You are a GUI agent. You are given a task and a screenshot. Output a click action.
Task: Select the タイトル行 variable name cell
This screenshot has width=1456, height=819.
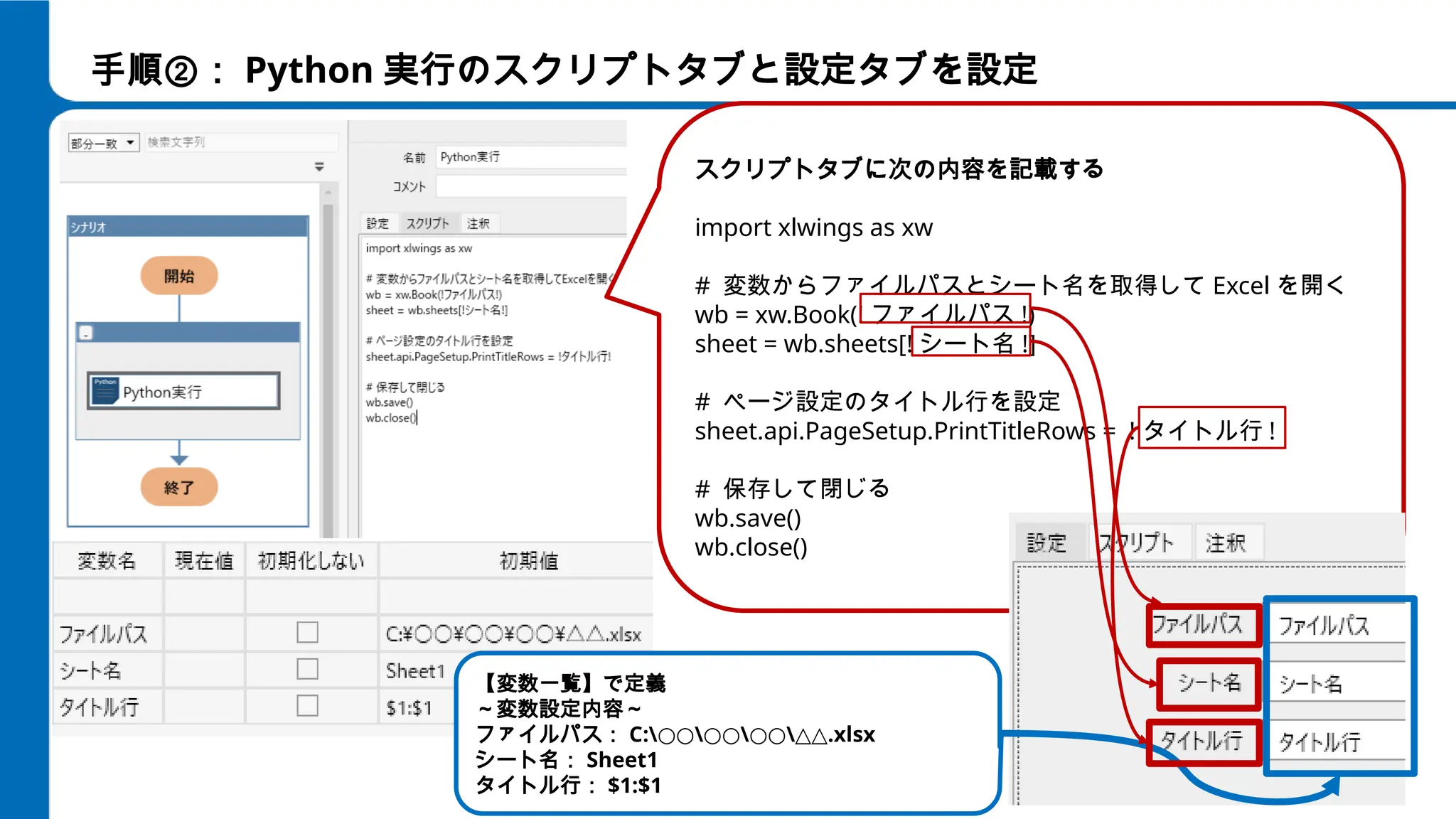(x=107, y=707)
